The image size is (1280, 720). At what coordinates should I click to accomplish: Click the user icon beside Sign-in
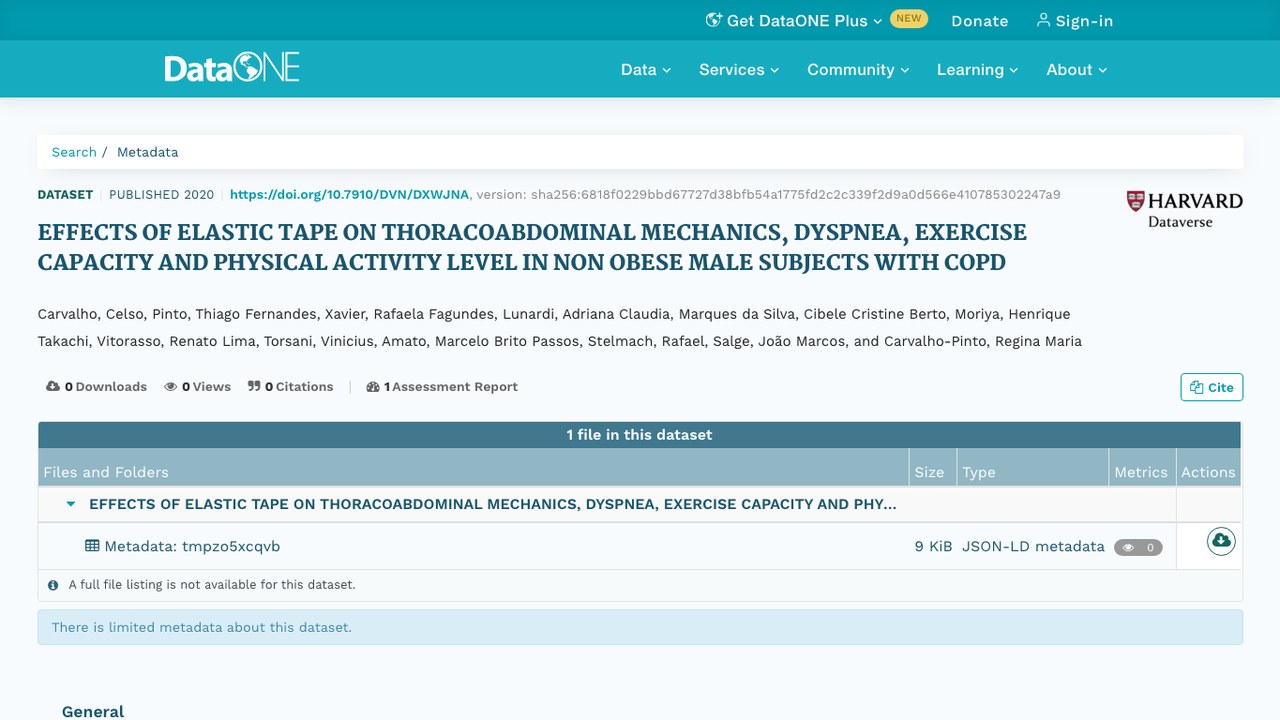tap(1043, 20)
